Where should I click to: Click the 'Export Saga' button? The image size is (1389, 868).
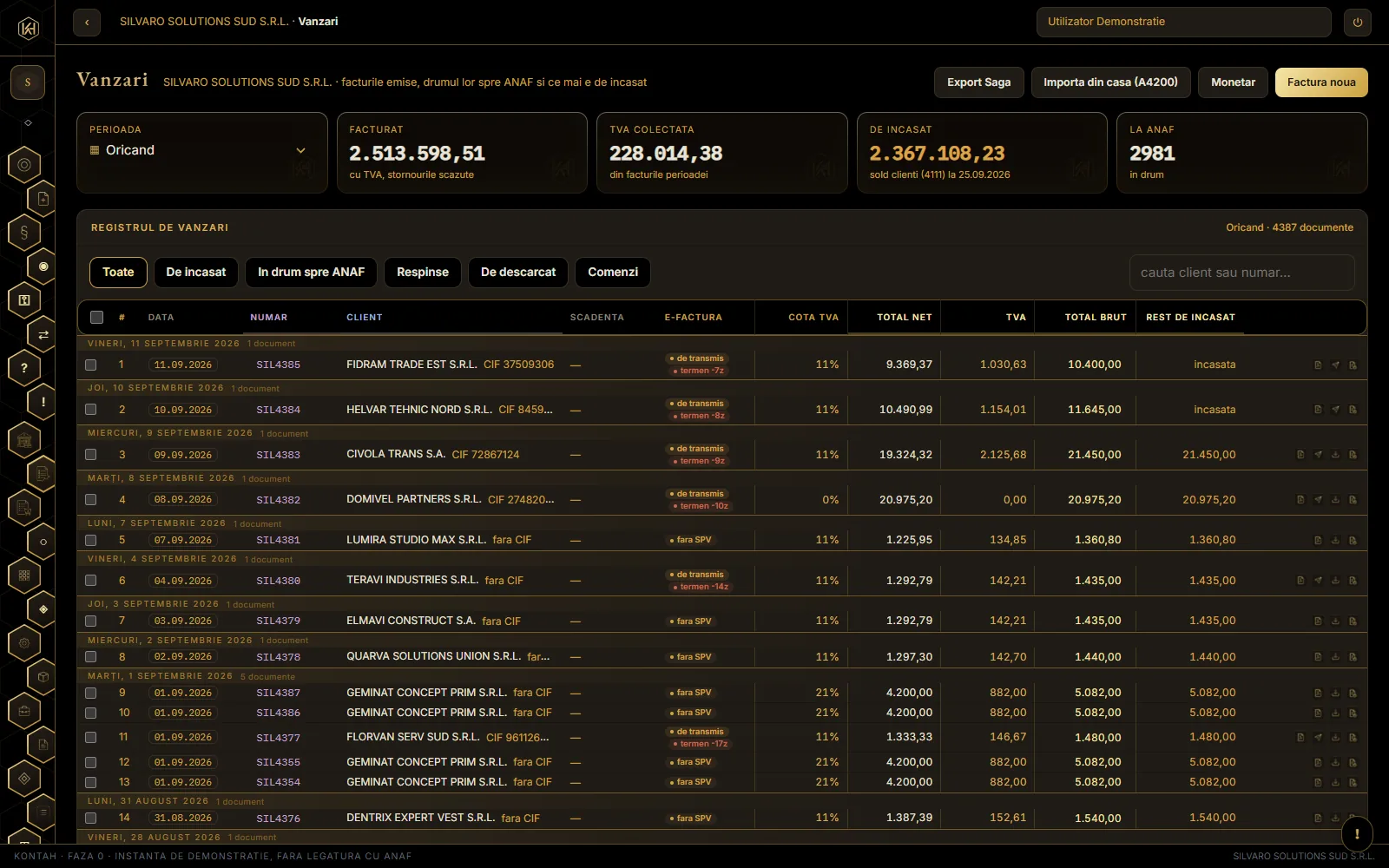coord(979,82)
